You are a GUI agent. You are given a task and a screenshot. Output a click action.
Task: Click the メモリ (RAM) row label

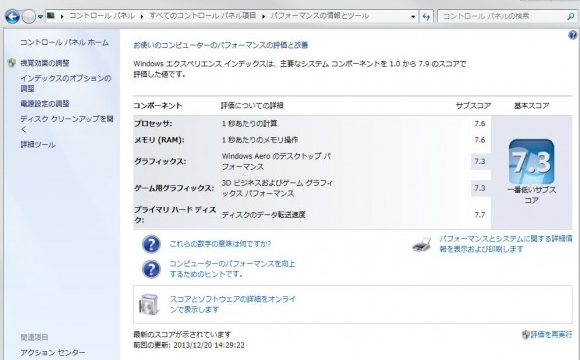pos(159,140)
